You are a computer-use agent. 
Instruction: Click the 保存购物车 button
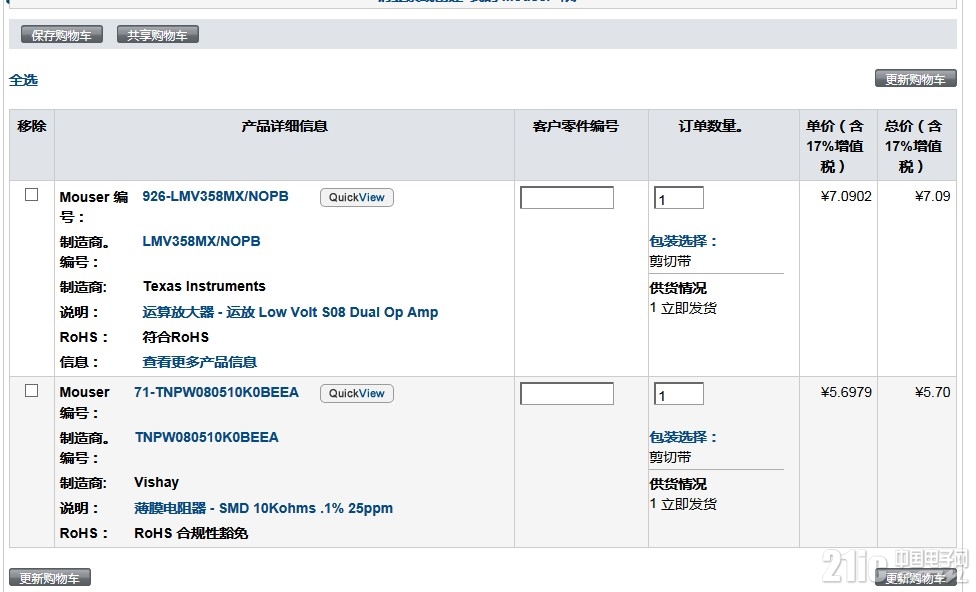[x=62, y=35]
